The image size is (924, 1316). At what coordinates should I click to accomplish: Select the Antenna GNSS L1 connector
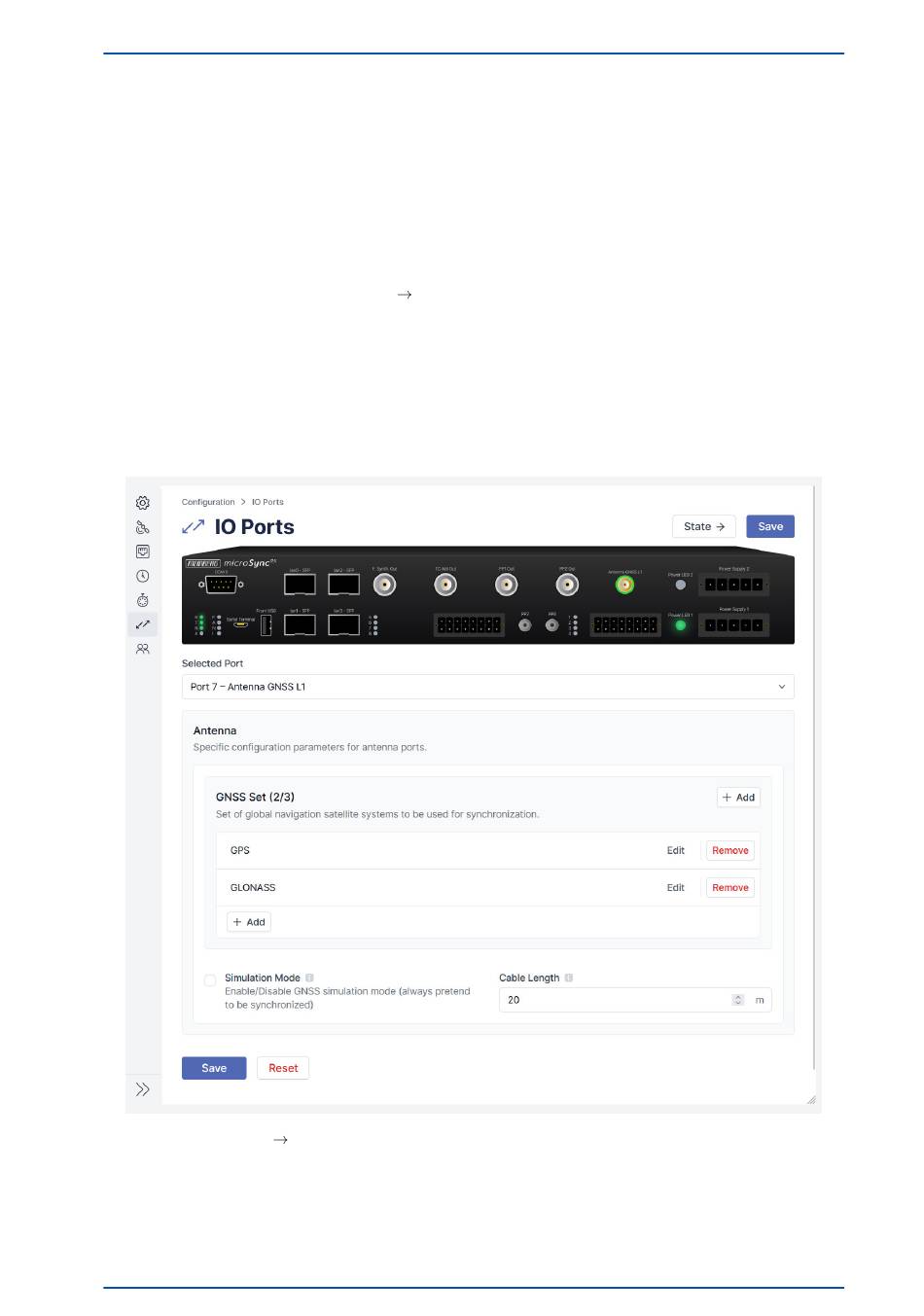pyautogui.click(x=625, y=585)
